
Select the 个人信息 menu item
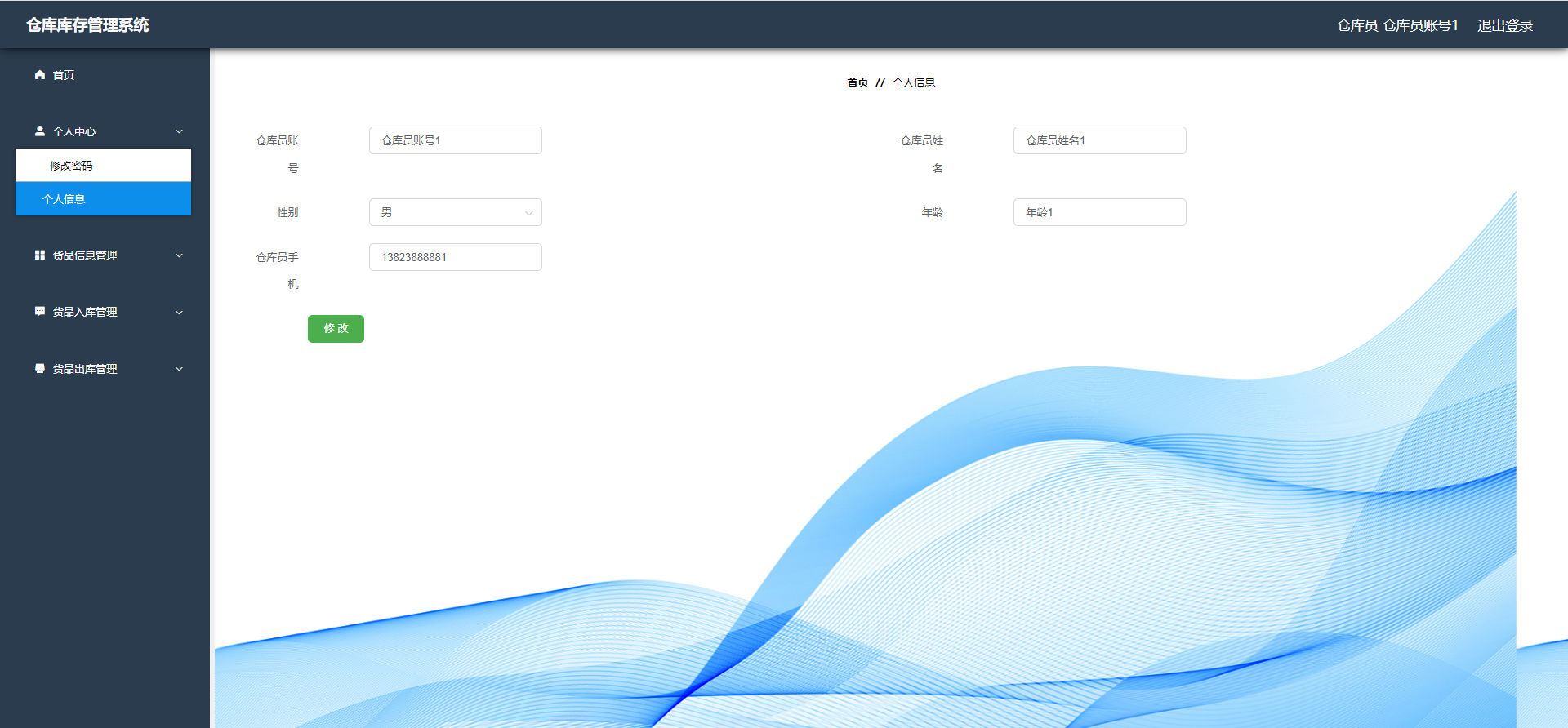[103, 199]
